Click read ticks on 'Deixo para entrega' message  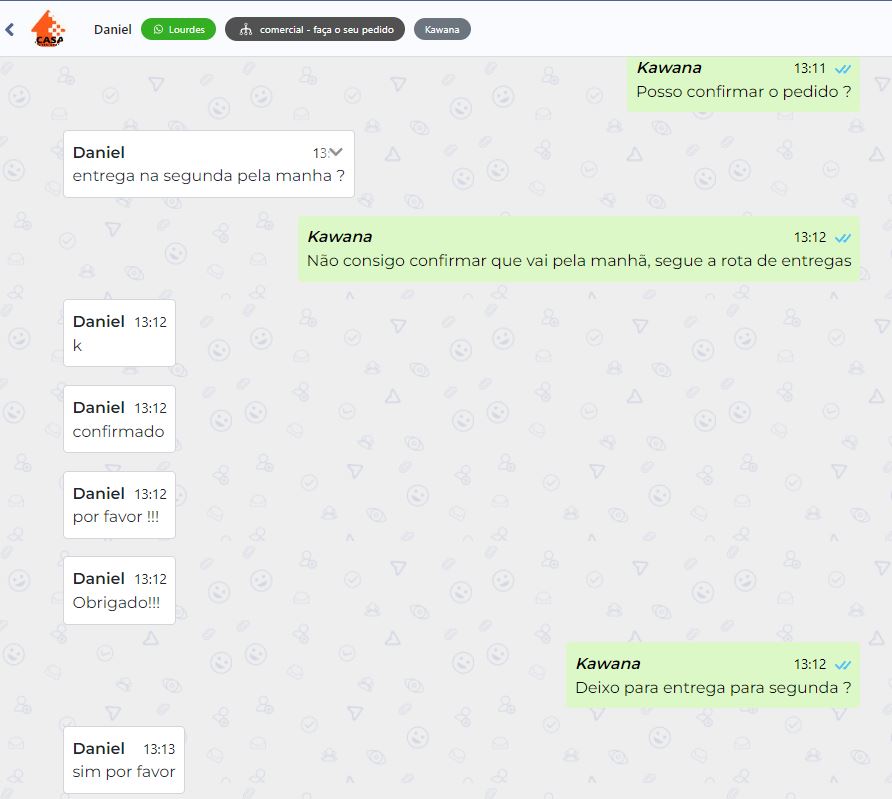click(x=843, y=664)
